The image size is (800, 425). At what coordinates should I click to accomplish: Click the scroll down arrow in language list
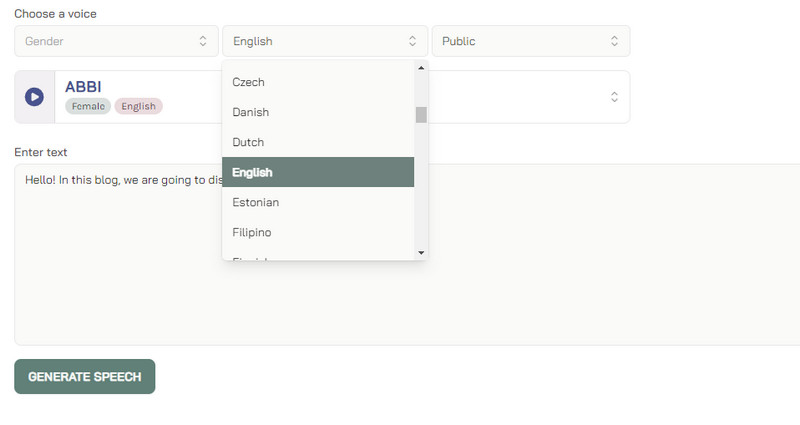pos(421,253)
